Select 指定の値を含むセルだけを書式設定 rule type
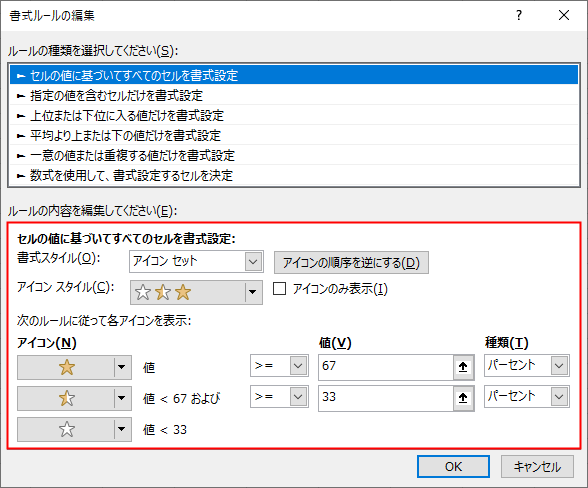 point(294,96)
